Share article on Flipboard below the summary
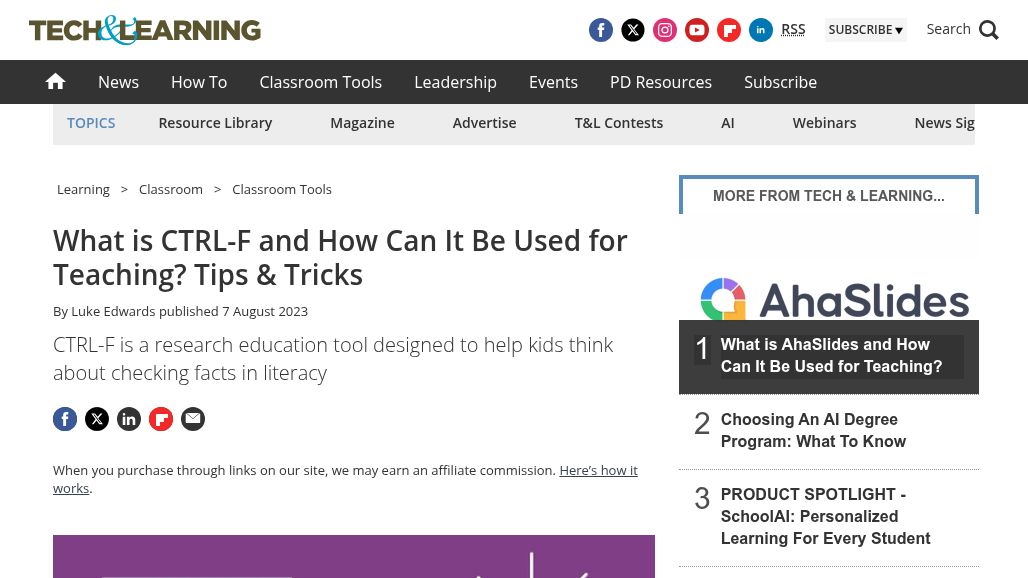Image resolution: width=1028 pixels, height=578 pixels. (x=161, y=419)
